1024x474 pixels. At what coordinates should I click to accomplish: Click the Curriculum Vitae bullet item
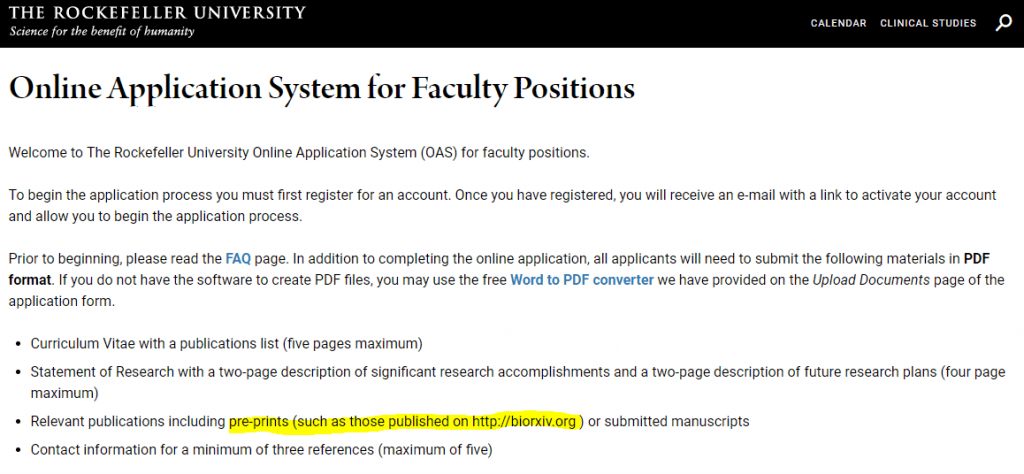pyautogui.click(x=226, y=343)
